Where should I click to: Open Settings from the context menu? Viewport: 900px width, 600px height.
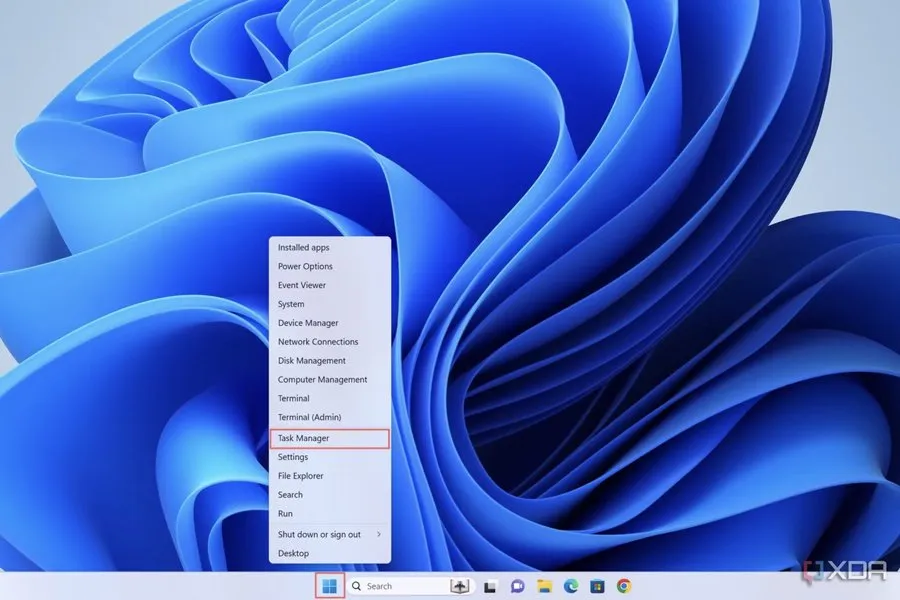[293, 457]
